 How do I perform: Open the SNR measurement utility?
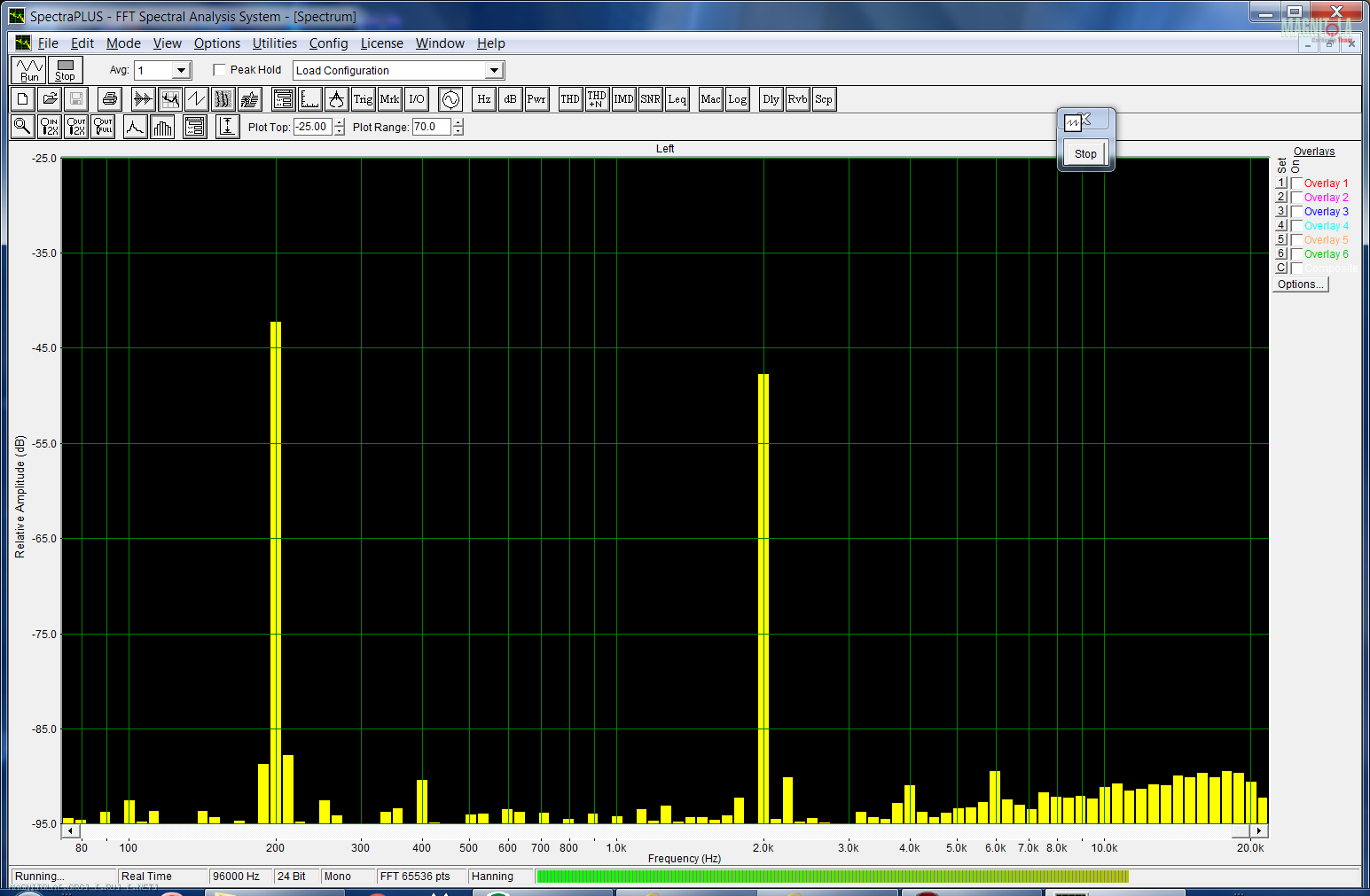(650, 99)
